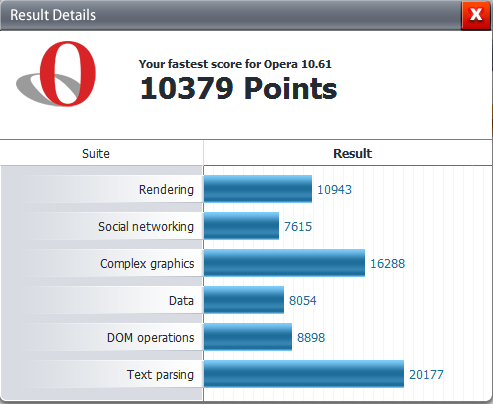Select the 8054 score value
The image size is (493, 404).
point(303,301)
